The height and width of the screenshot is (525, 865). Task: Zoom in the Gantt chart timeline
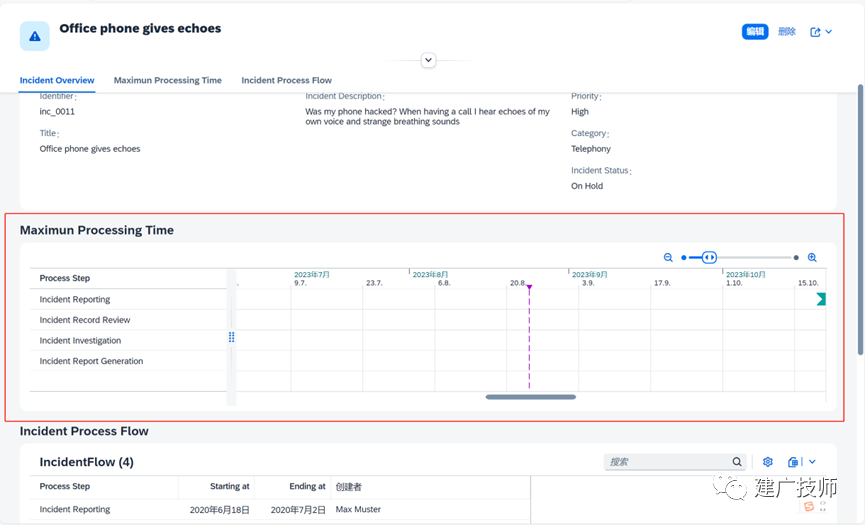coord(812,258)
